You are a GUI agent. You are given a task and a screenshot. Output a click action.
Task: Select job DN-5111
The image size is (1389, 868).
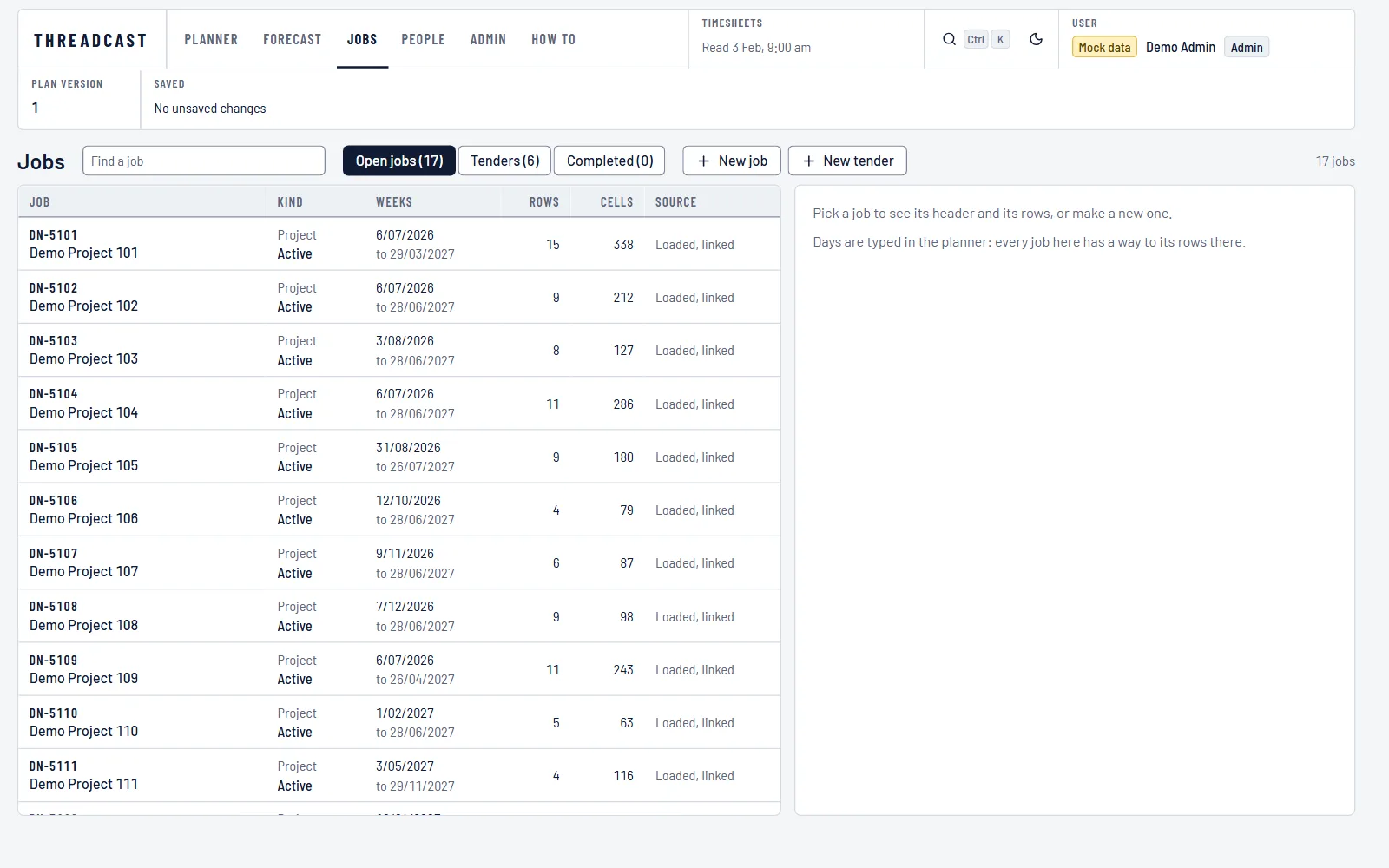(x=399, y=775)
